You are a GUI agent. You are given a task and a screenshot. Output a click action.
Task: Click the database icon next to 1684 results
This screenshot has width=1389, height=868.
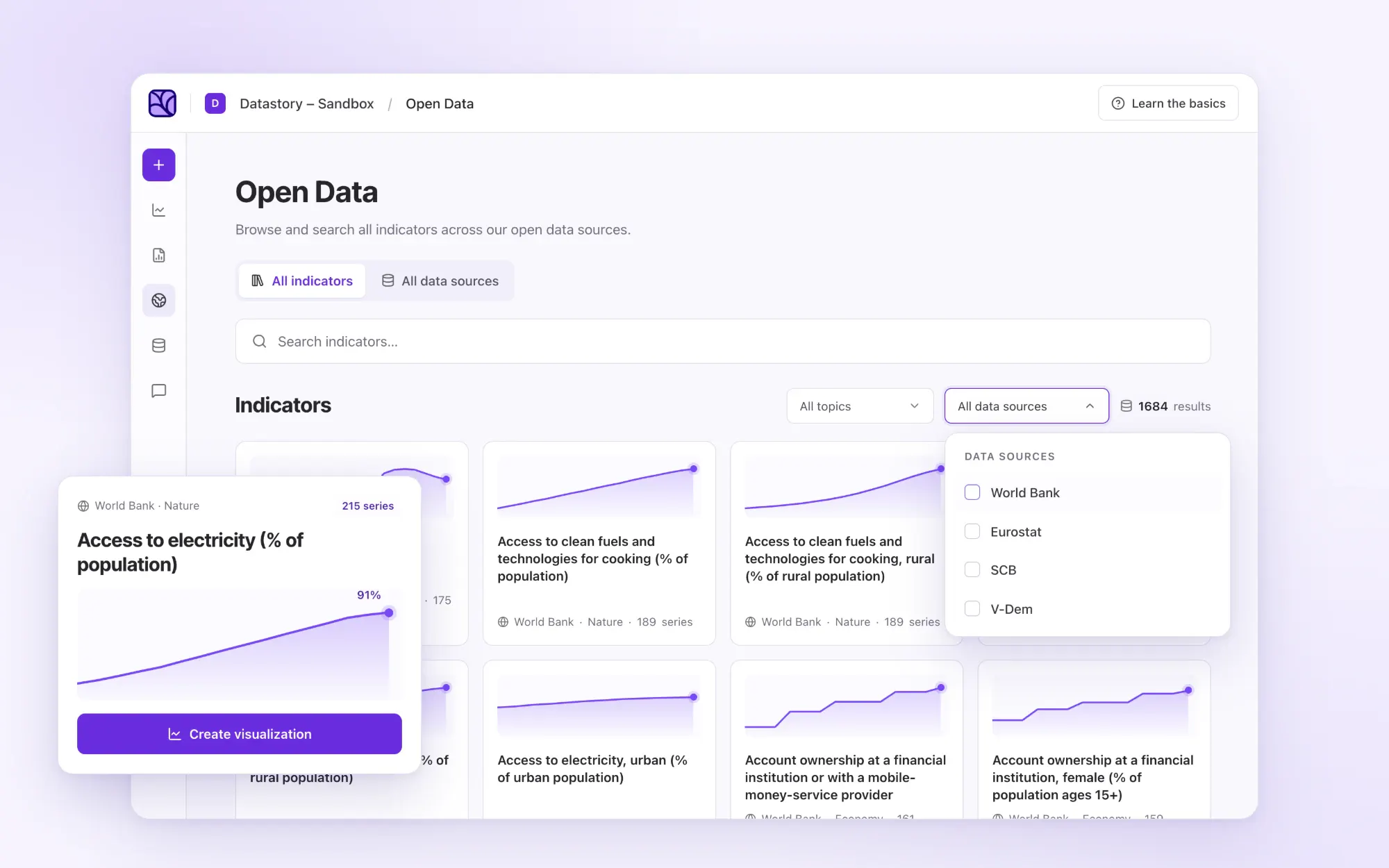1126,406
